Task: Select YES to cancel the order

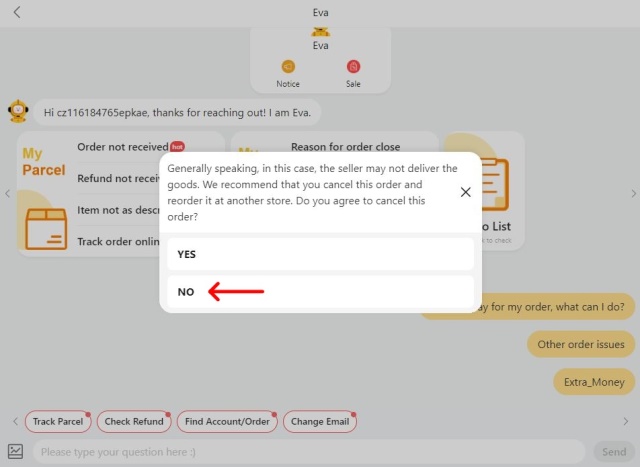Action: coord(320,254)
